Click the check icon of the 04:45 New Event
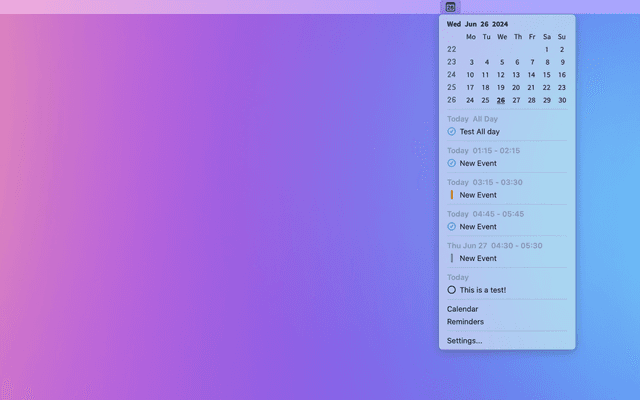This screenshot has height=400, width=640. pos(451,226)
